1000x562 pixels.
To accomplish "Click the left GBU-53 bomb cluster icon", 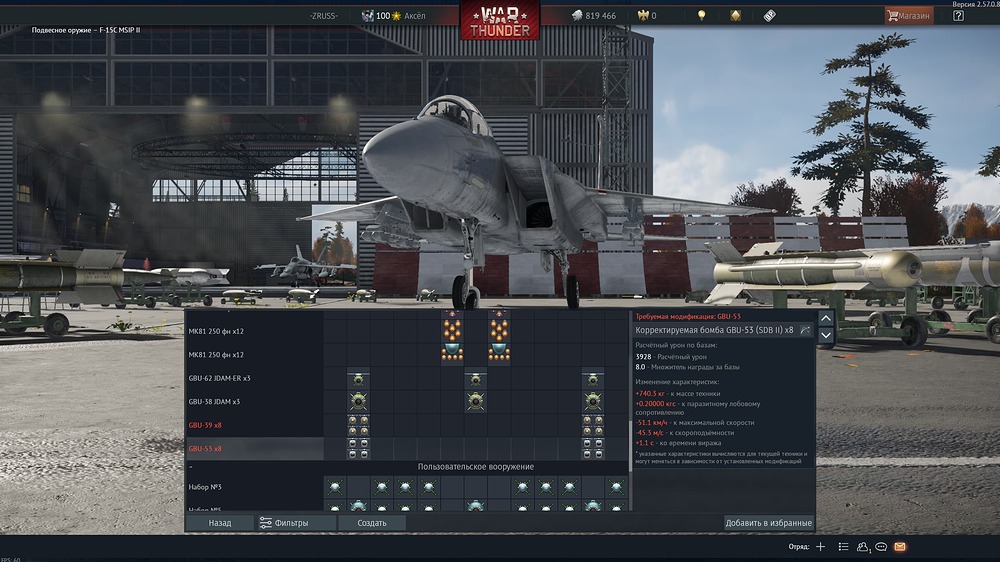I will tap(358, 448).
